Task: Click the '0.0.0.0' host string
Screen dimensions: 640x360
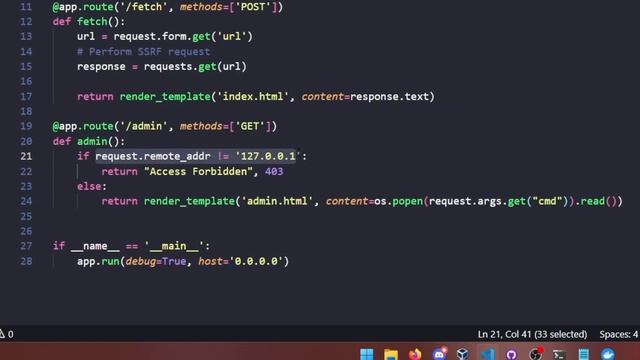Action: (x=256, y=261)
